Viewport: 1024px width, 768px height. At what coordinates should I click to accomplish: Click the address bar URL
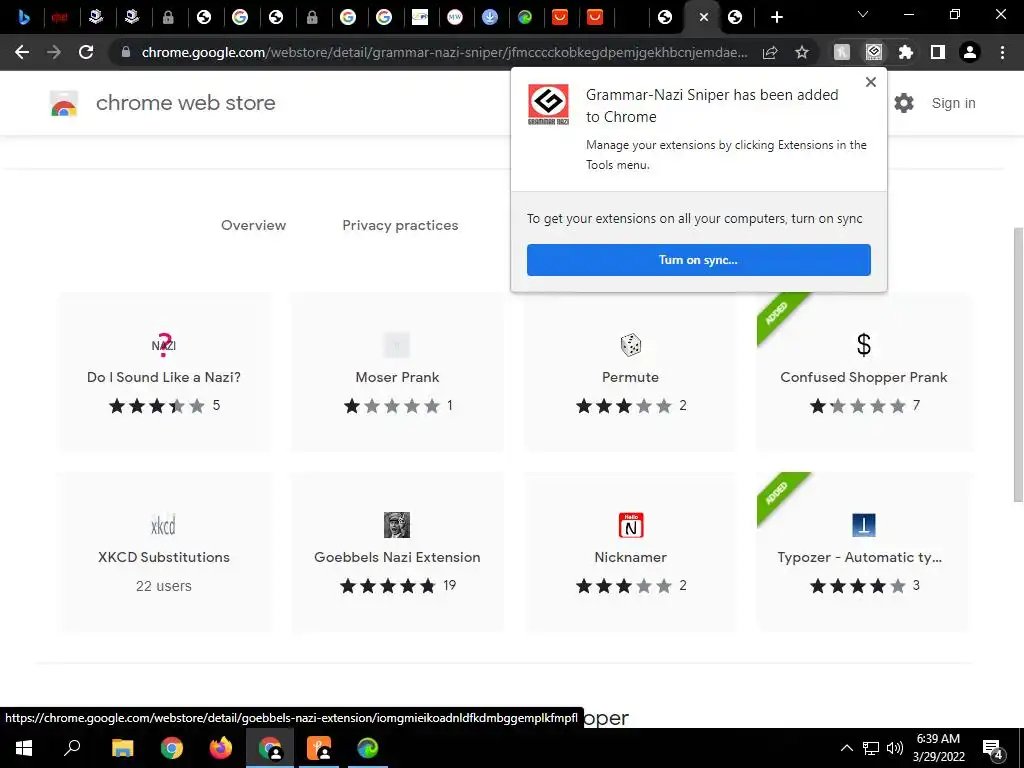coord(444,52)
